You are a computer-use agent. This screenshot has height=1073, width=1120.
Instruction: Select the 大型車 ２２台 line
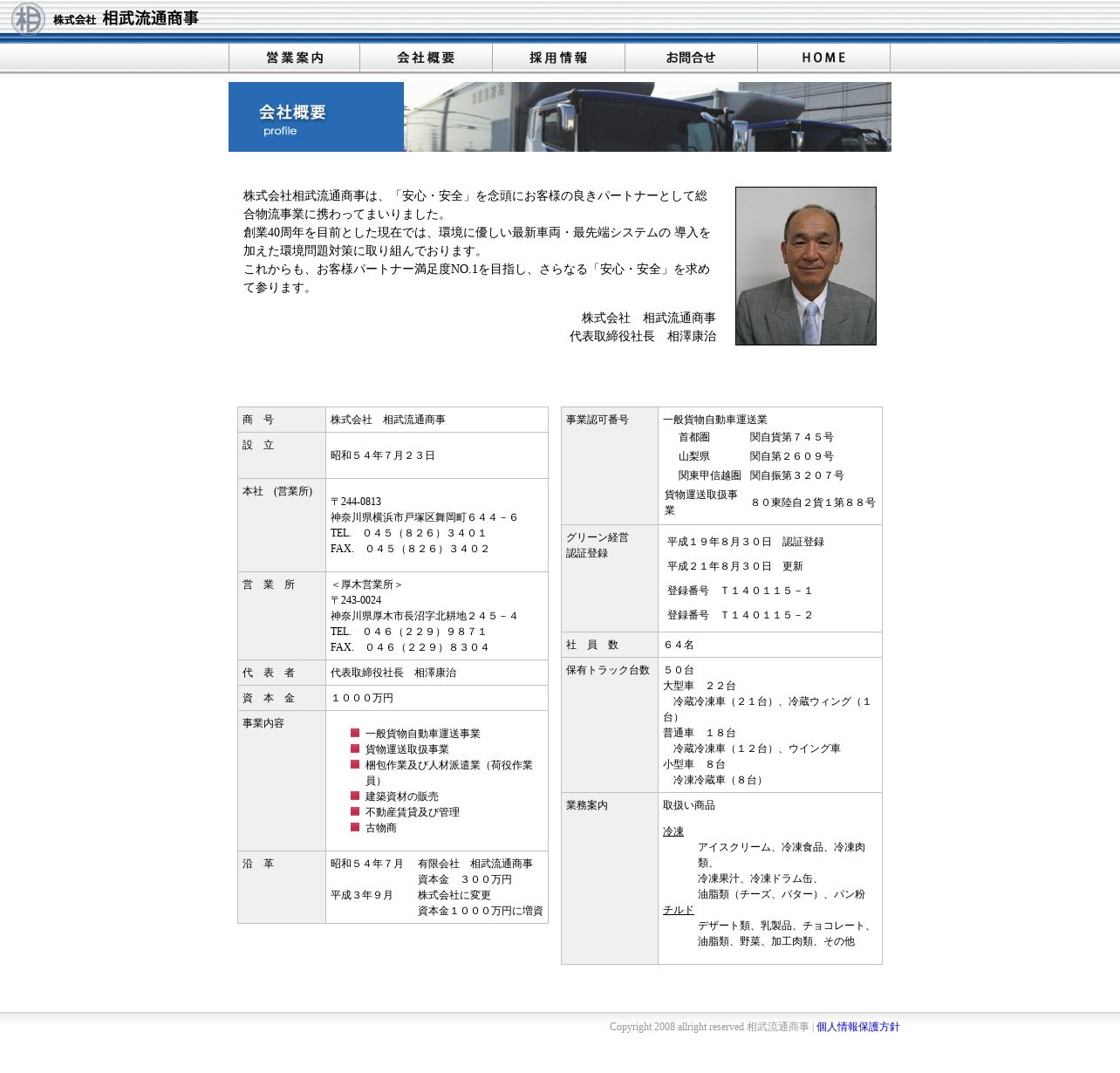[x=700, y=686]
